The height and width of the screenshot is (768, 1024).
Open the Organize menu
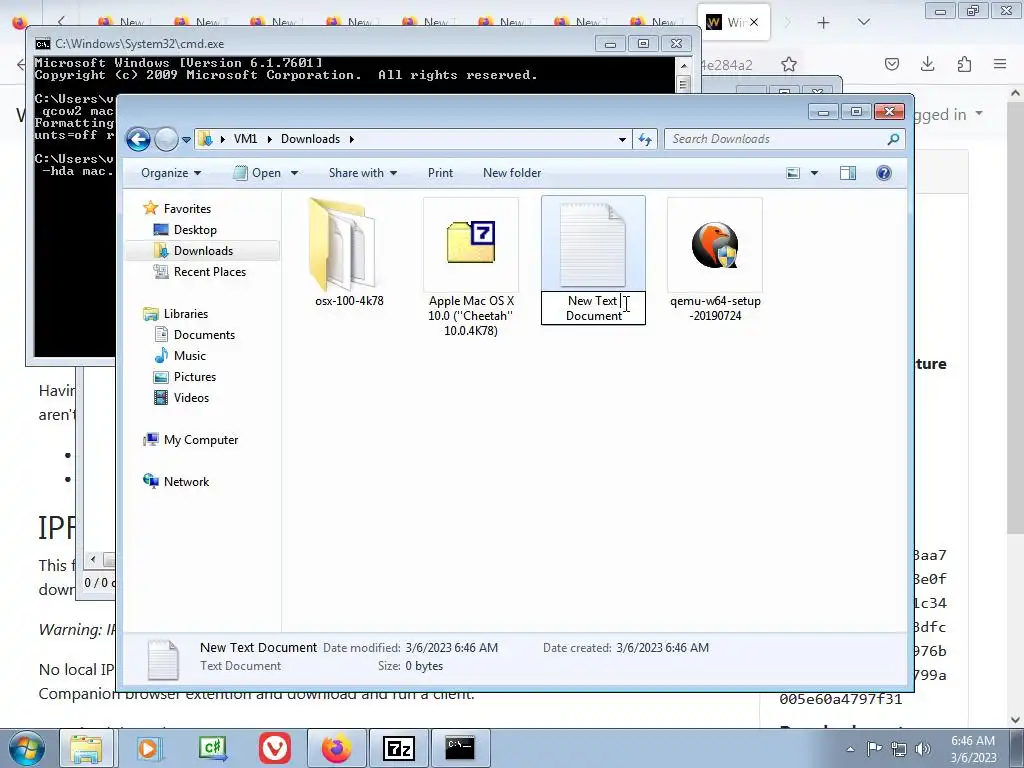(171, 173)
